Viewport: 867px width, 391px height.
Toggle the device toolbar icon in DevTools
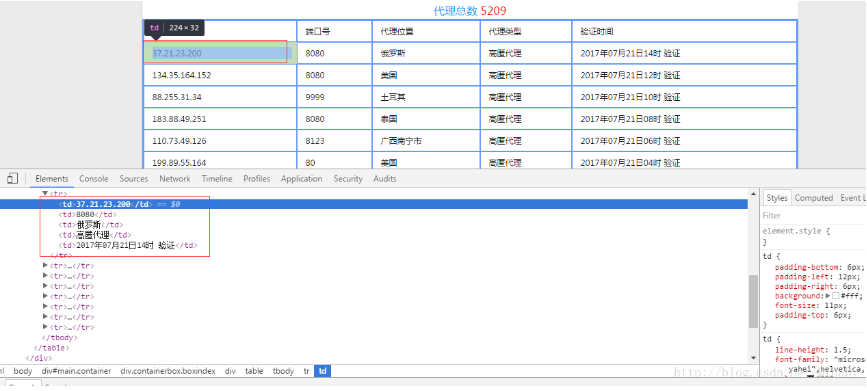point(13,179)
